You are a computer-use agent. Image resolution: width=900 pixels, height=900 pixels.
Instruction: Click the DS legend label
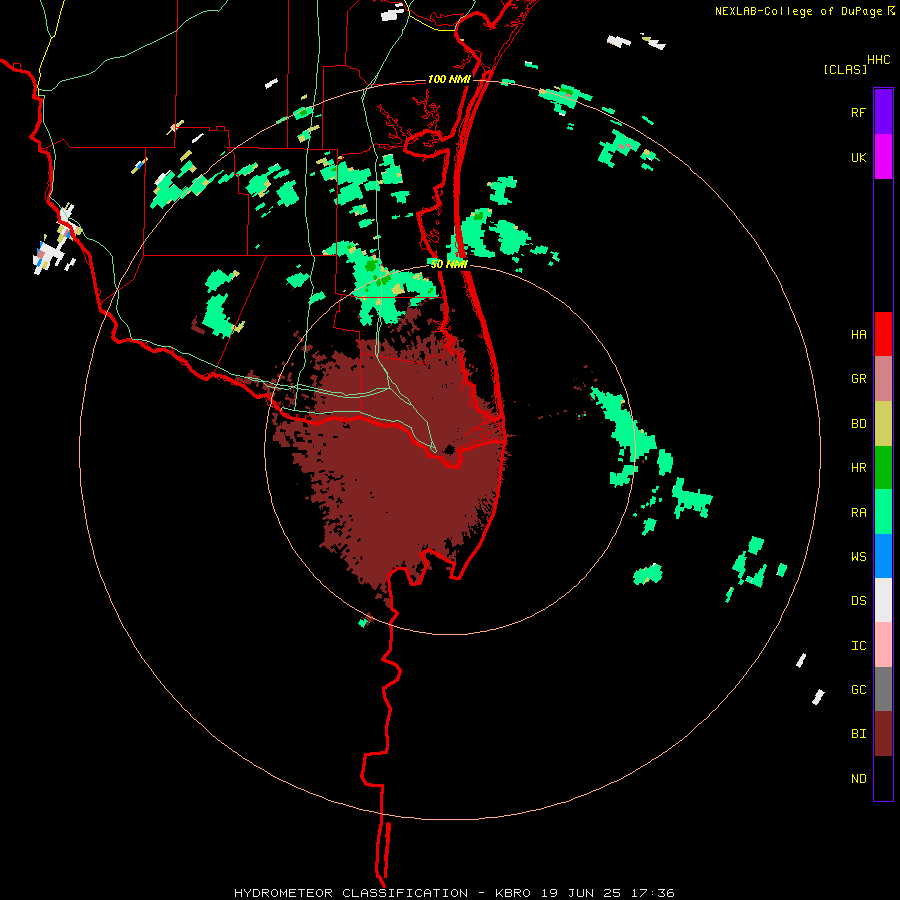click(858, 601)
